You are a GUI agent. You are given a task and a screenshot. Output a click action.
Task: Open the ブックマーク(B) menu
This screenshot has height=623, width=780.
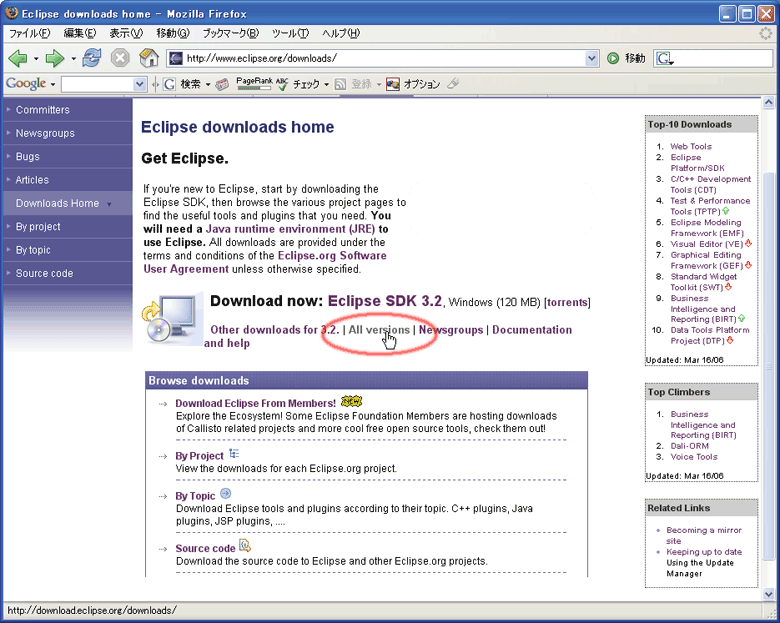(x=230, y=33)
